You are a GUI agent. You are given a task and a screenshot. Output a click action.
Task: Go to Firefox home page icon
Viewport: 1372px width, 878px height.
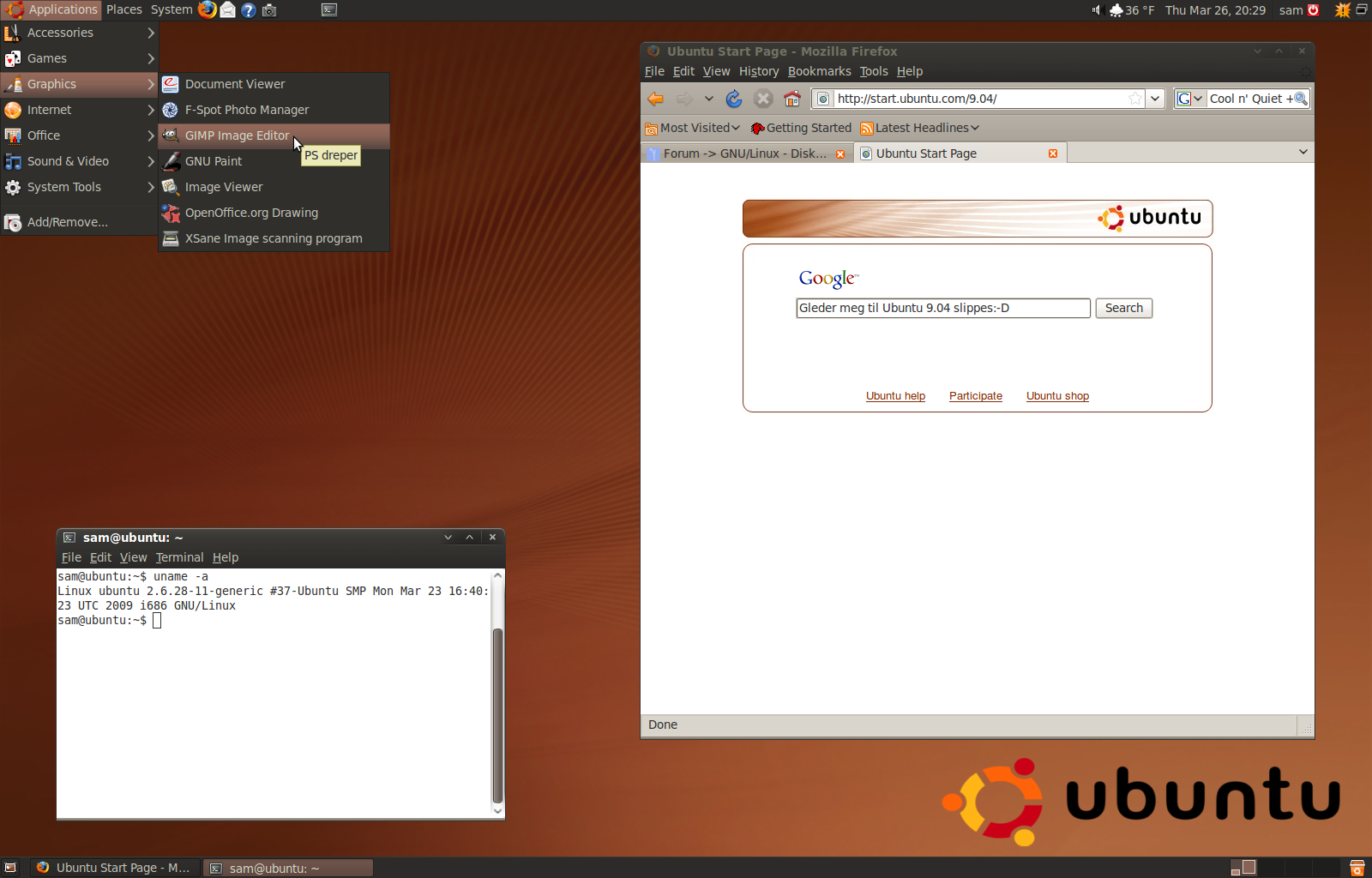pyautogui.click(x=792, y=99)
